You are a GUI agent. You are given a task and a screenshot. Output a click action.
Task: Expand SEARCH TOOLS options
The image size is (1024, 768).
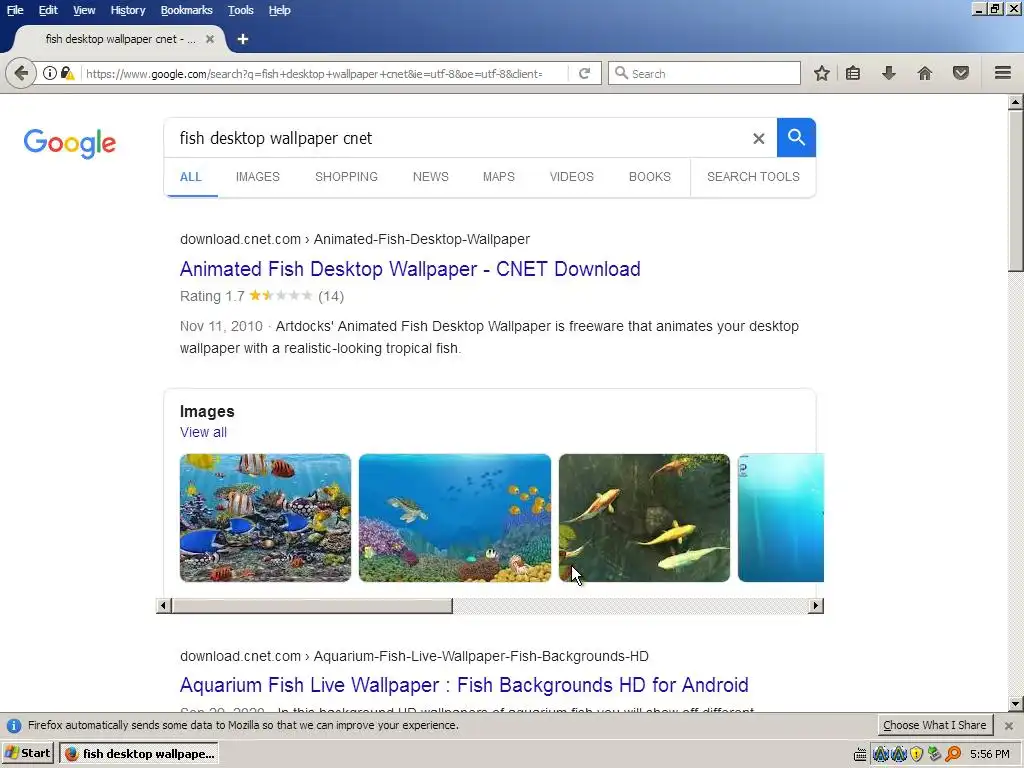pos(753,177)
